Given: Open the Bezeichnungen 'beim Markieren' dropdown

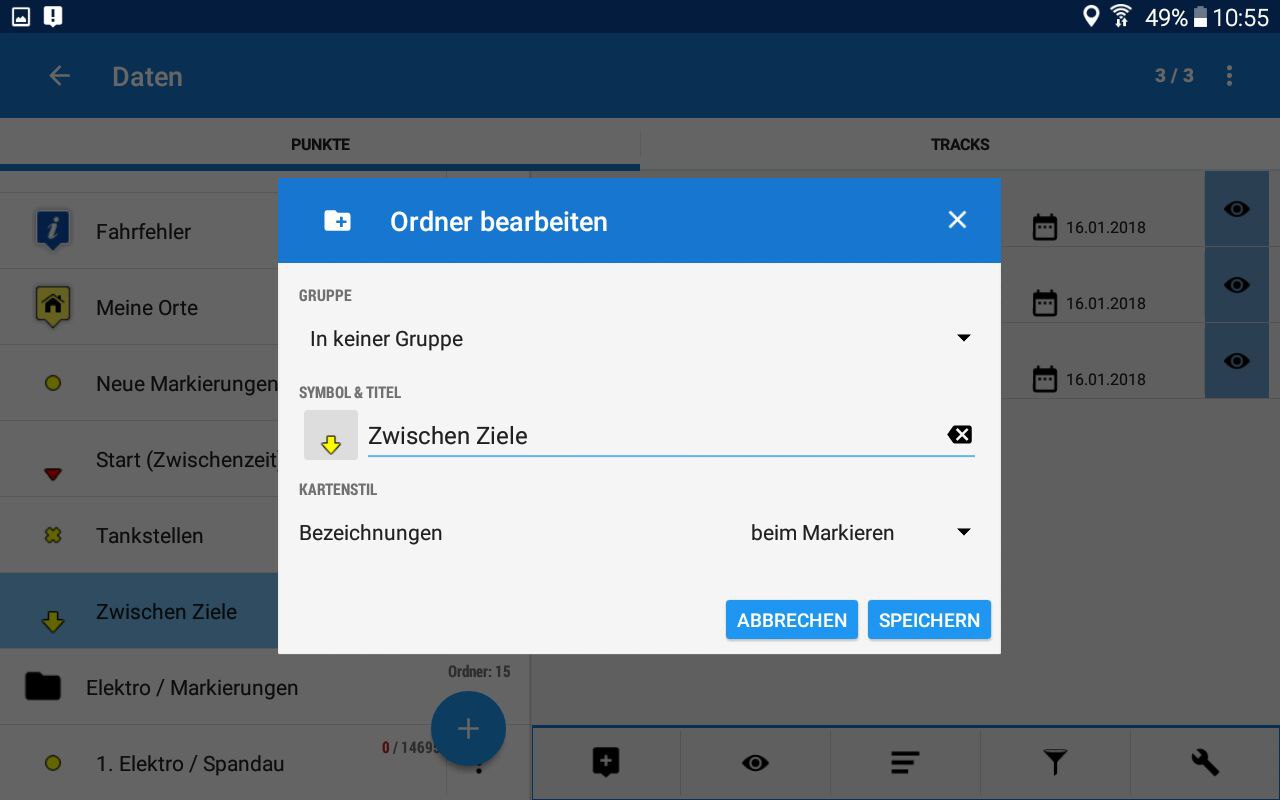Looking at the screenshot, I should coord(860,533).
